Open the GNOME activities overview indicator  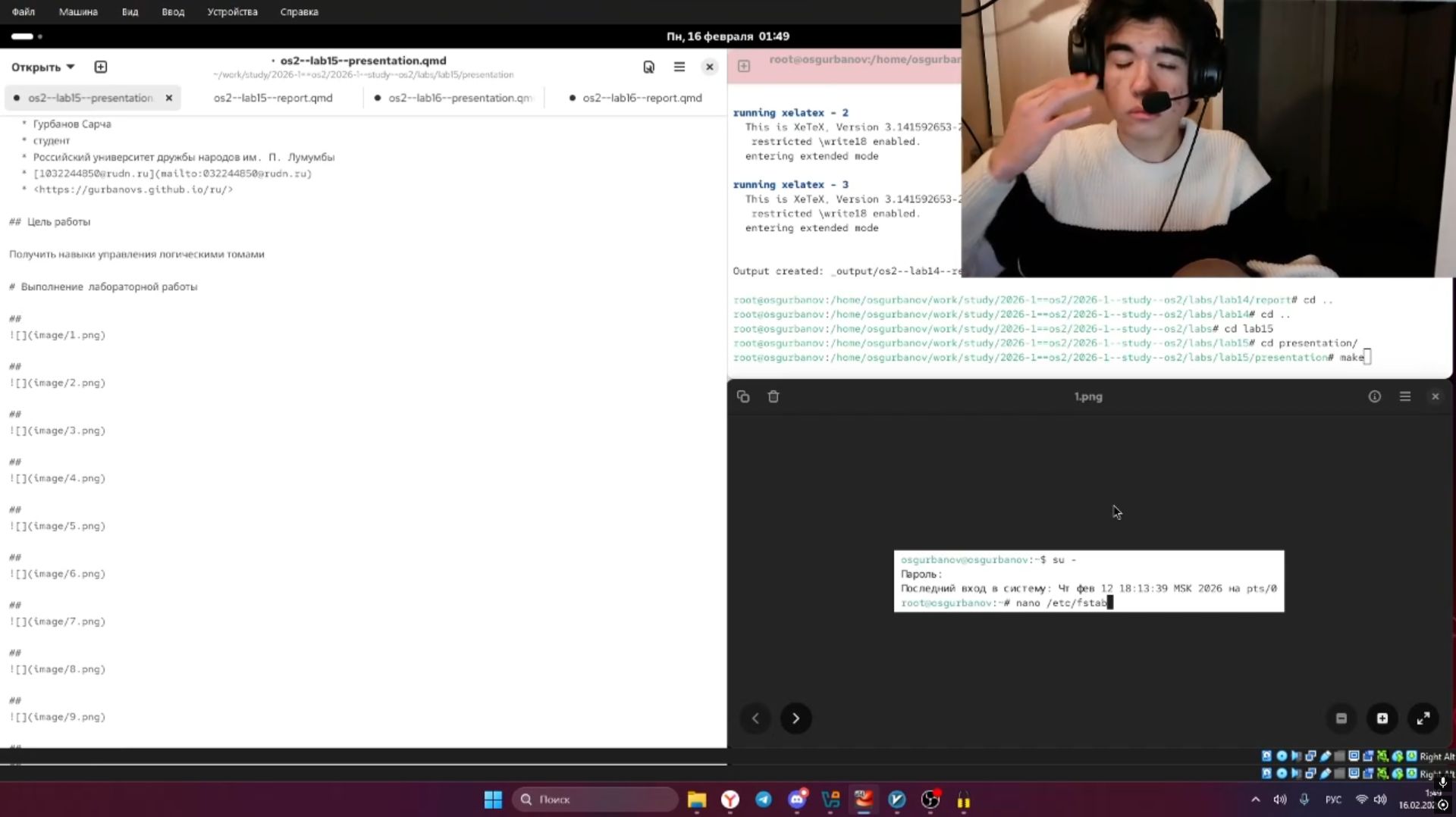[x=27, y=36]
